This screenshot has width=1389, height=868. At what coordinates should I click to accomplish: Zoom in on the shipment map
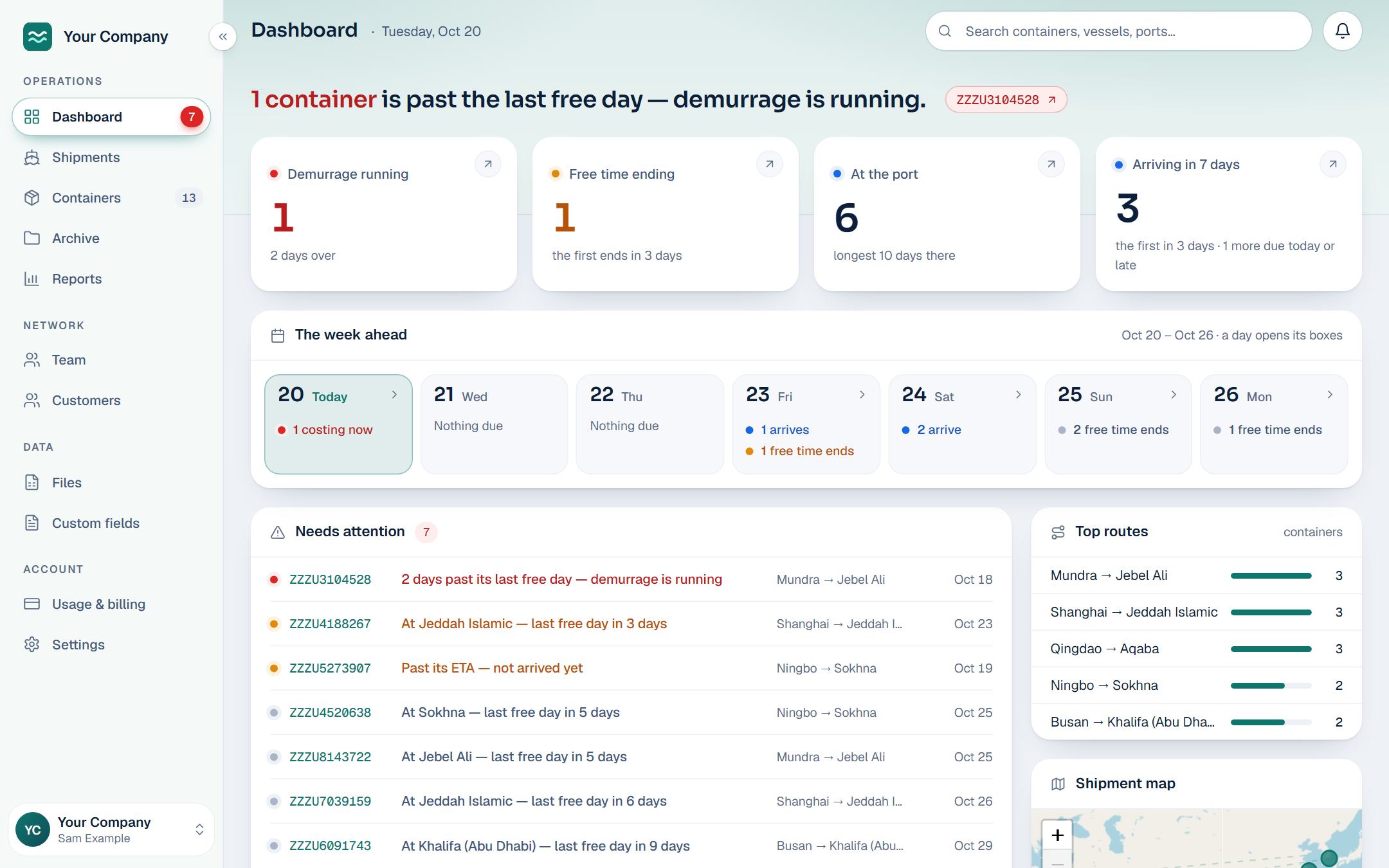1057,835
